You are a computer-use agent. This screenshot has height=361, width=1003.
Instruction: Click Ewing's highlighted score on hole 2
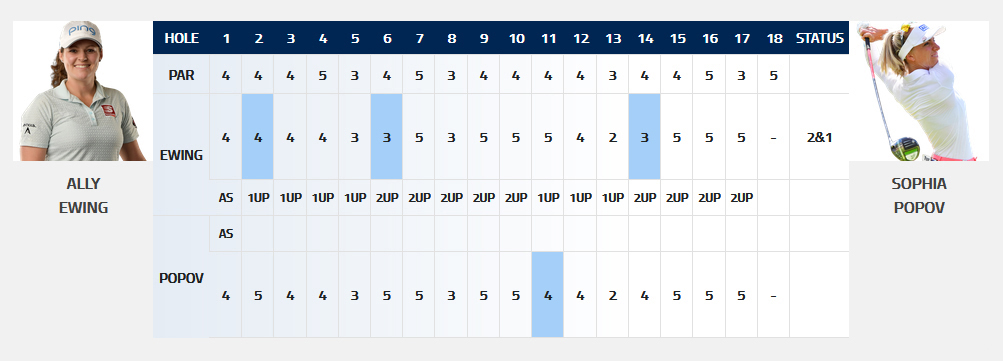[258, 137]
